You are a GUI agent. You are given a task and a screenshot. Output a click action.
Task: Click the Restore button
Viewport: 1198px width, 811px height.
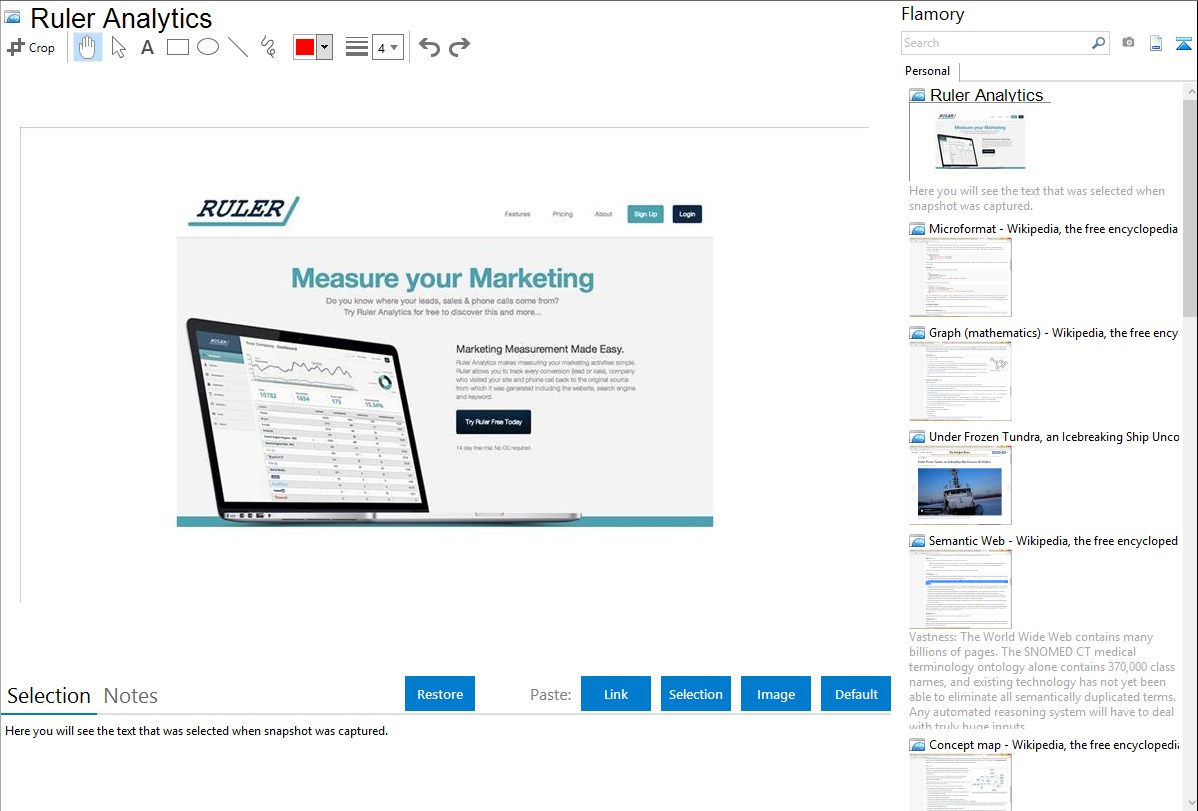click(x=440, y=694)
